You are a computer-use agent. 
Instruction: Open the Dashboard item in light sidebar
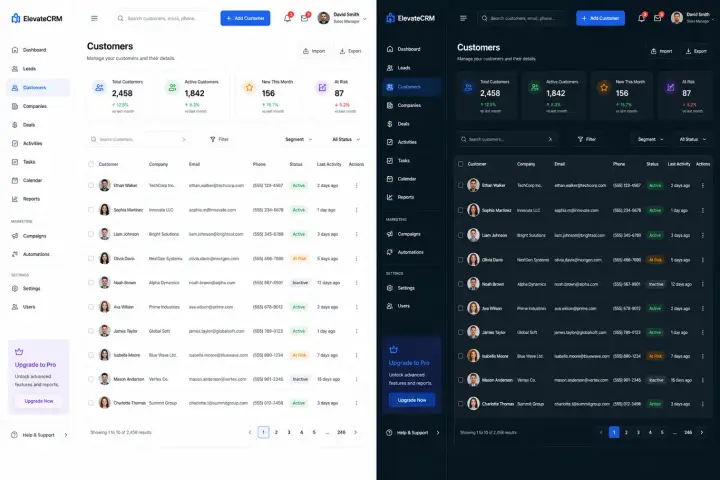pyautogui.click(x=38, y=50)
